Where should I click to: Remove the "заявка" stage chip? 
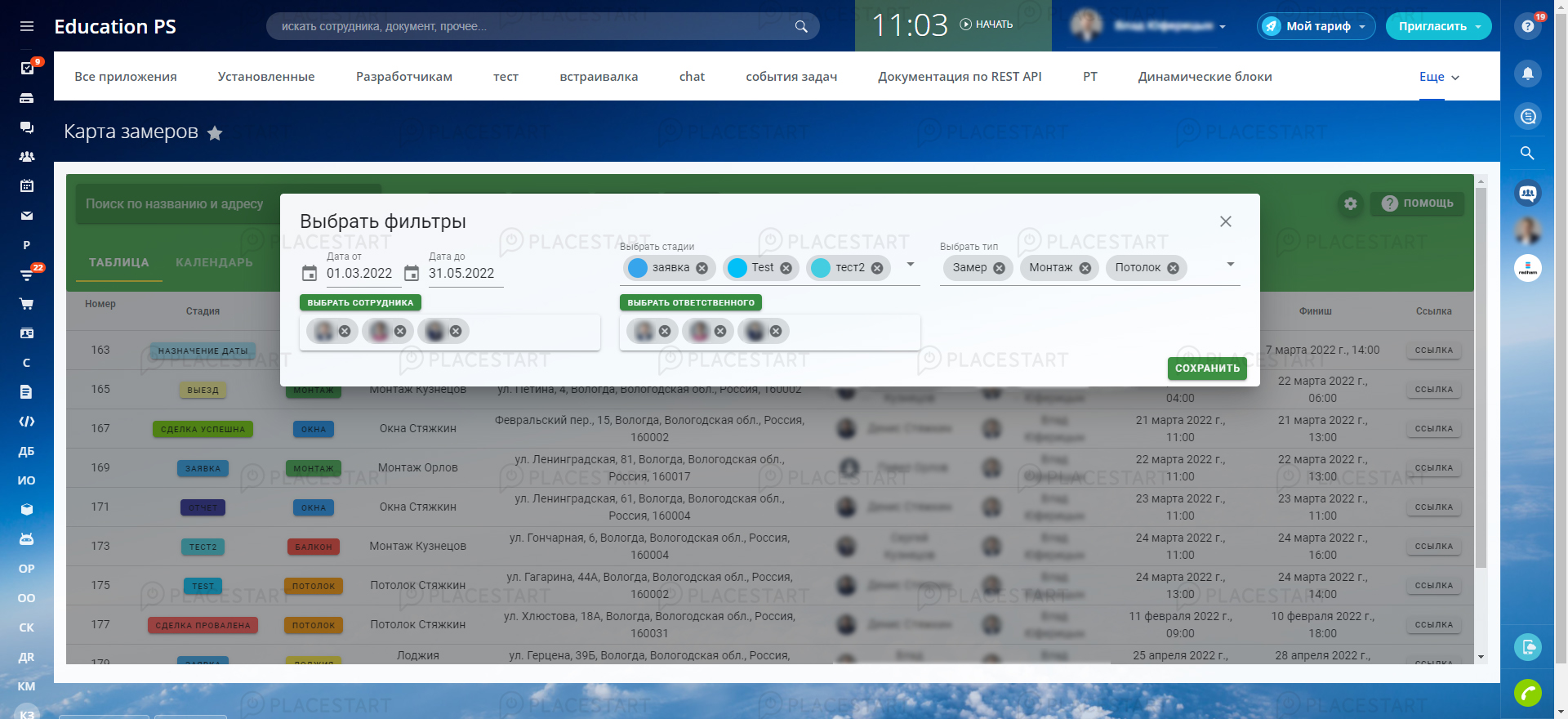tap(702, 268)
